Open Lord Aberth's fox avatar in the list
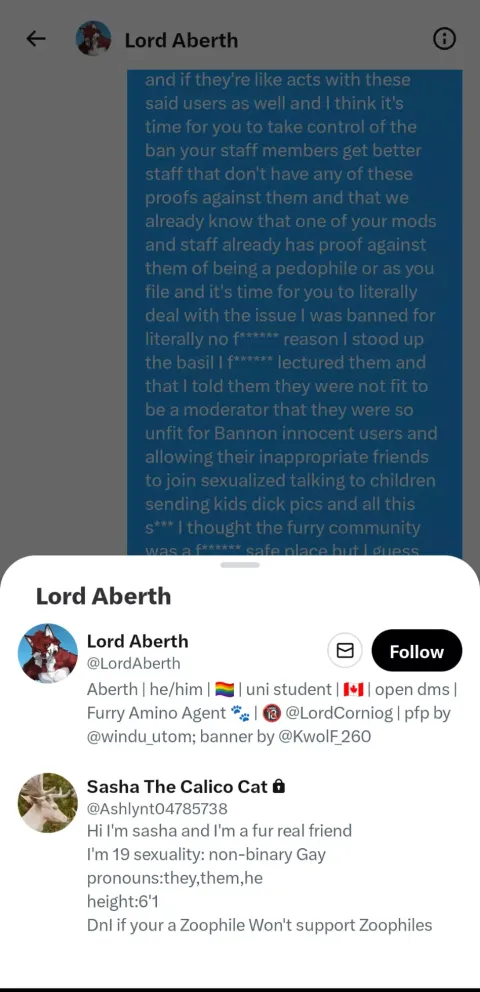 point(47,654)
